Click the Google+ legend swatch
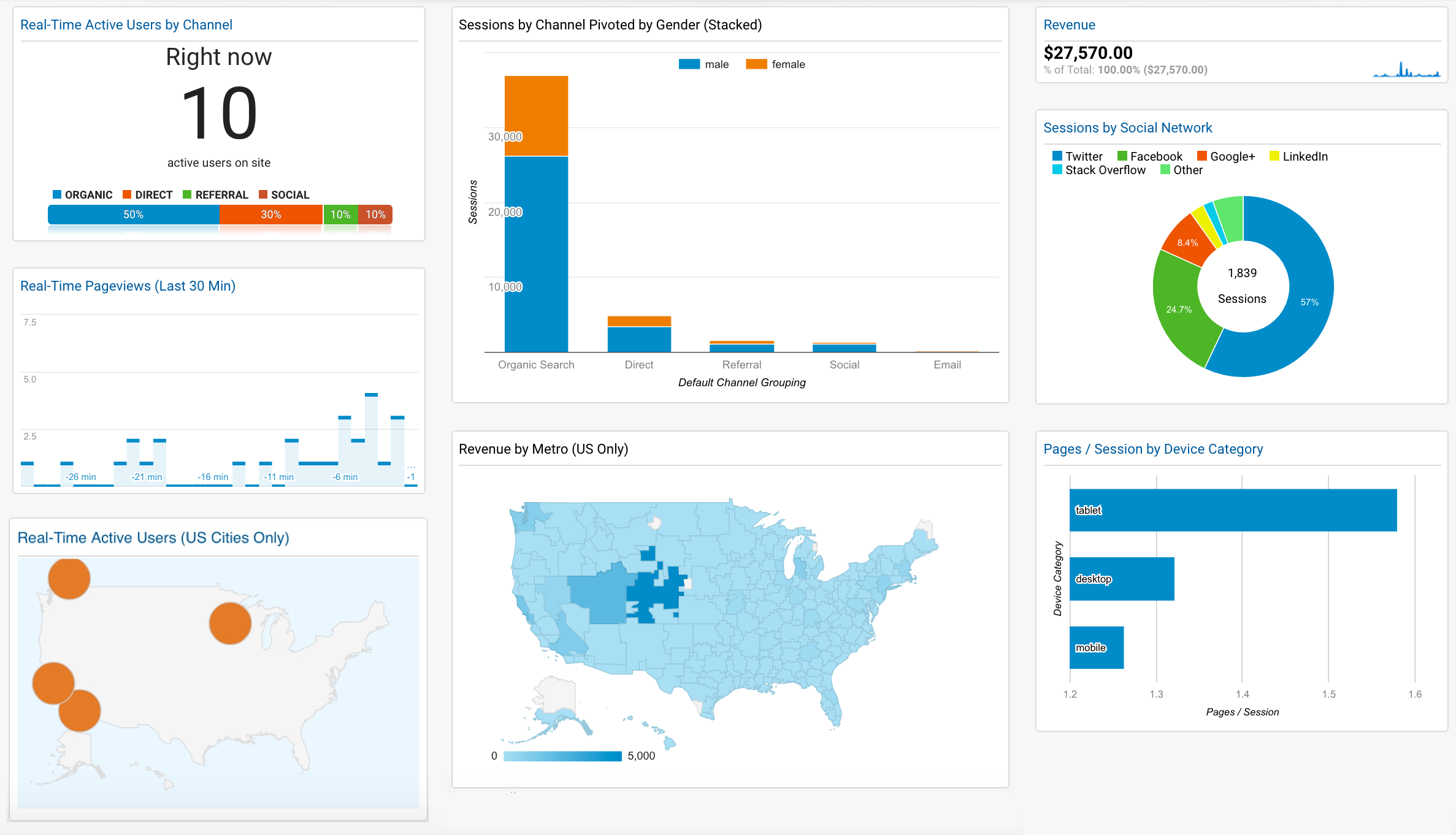 pyautogui.click(x=1201, y=156)
